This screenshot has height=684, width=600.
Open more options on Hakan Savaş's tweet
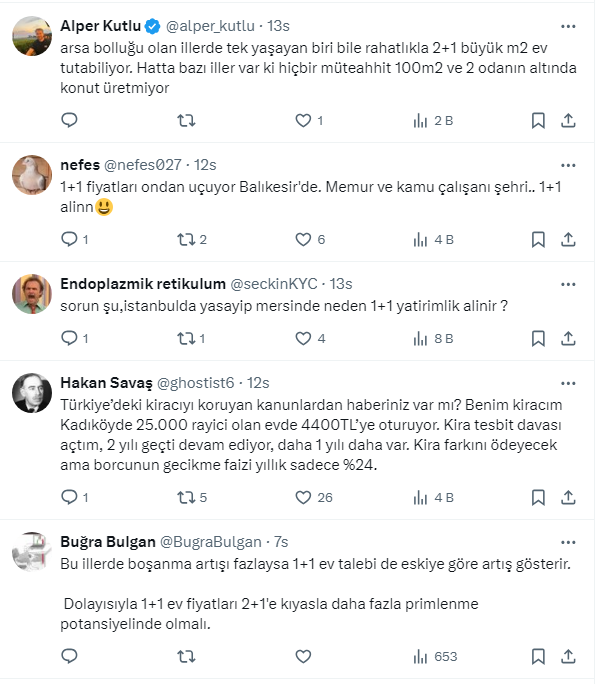click(568, 382)
